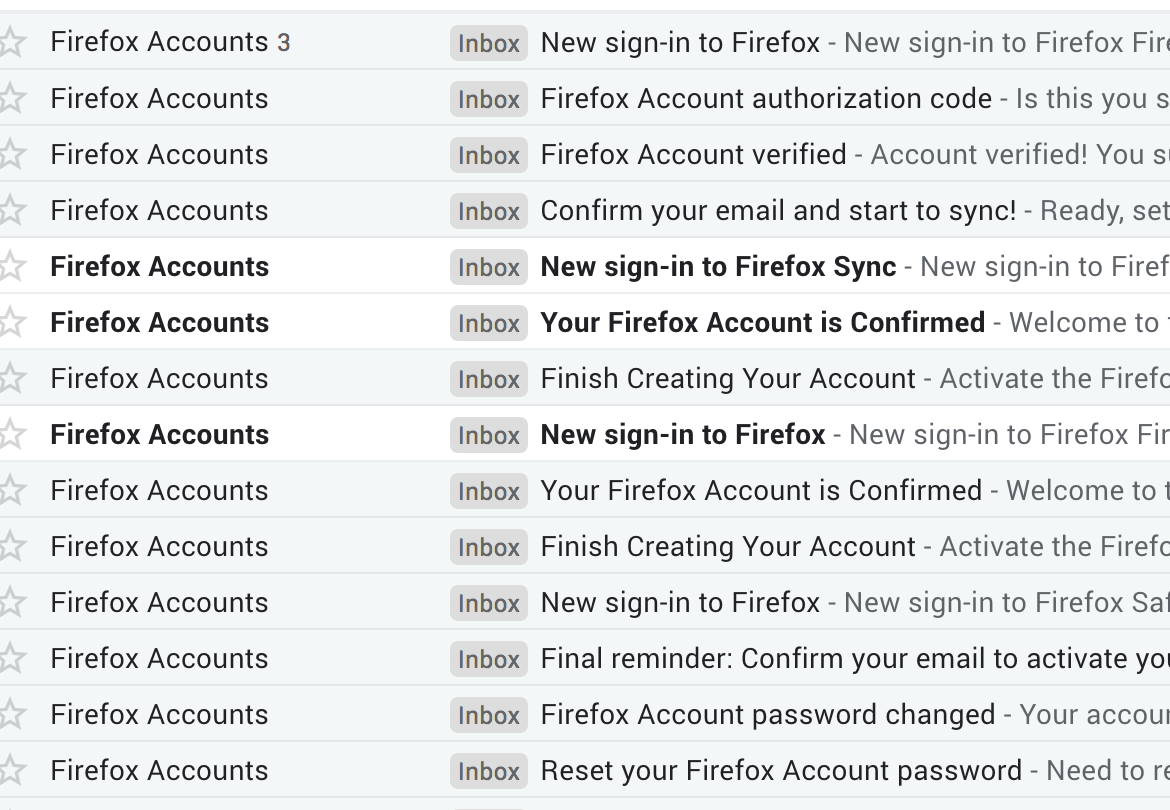
Task: Open the 'Confirm your email and start to sync!' email
Action: 777,211
